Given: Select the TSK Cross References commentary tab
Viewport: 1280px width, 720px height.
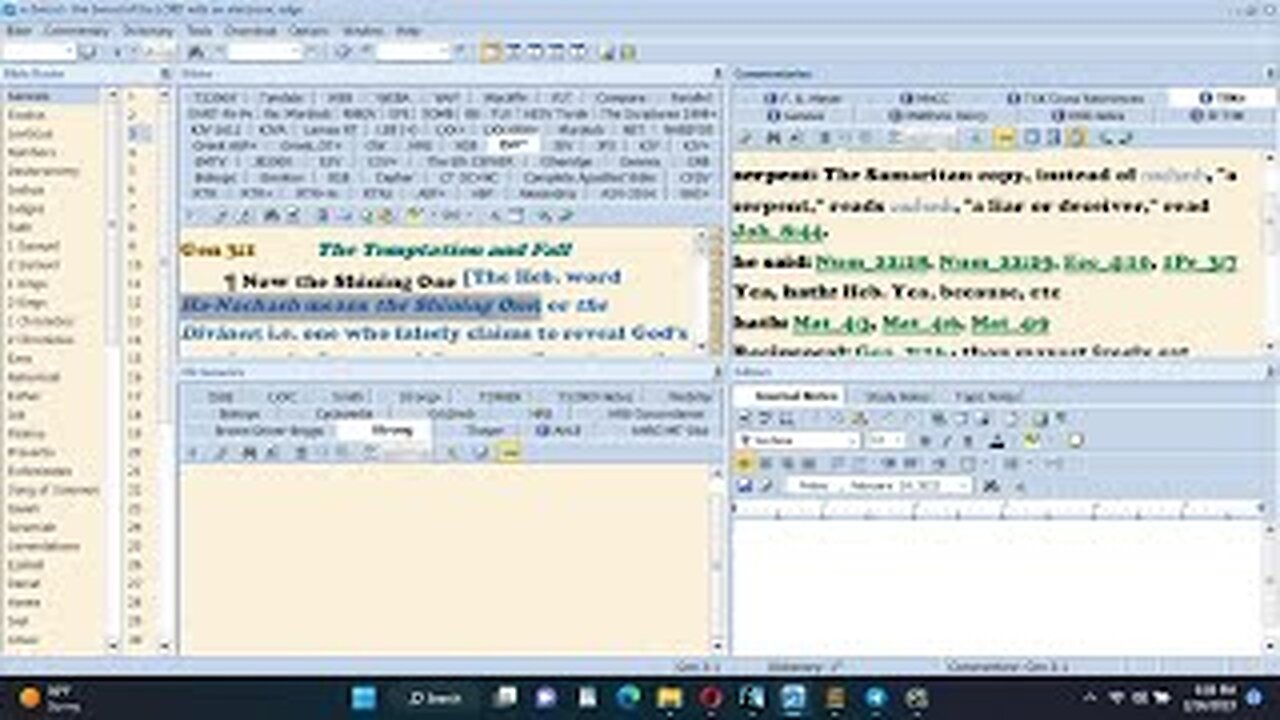Looking at the screenshot, I should [1075, 99].
